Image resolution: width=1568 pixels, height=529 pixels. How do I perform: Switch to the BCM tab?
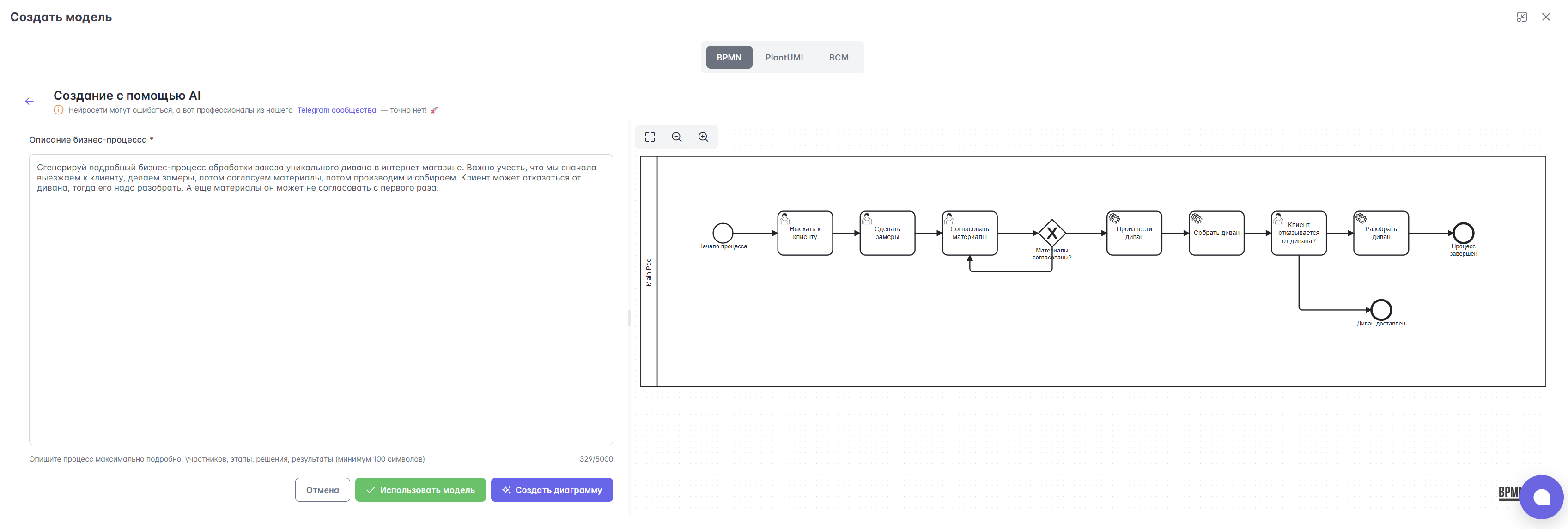838,57
